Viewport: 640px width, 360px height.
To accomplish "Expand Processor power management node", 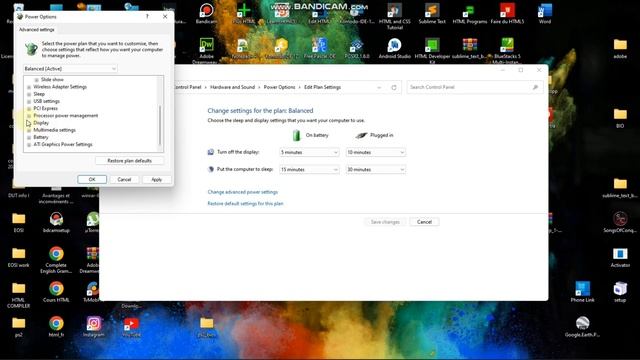I will 29,116.
